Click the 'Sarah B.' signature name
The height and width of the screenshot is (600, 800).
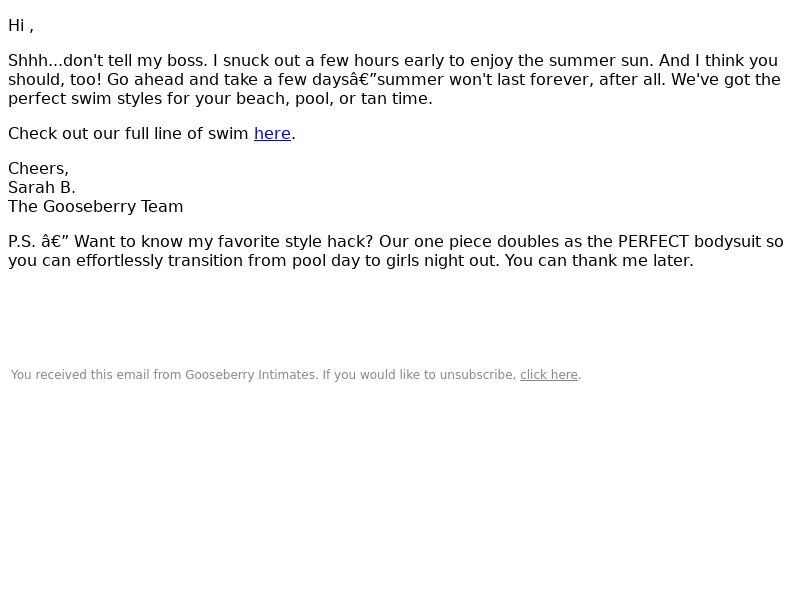(42, 188)
